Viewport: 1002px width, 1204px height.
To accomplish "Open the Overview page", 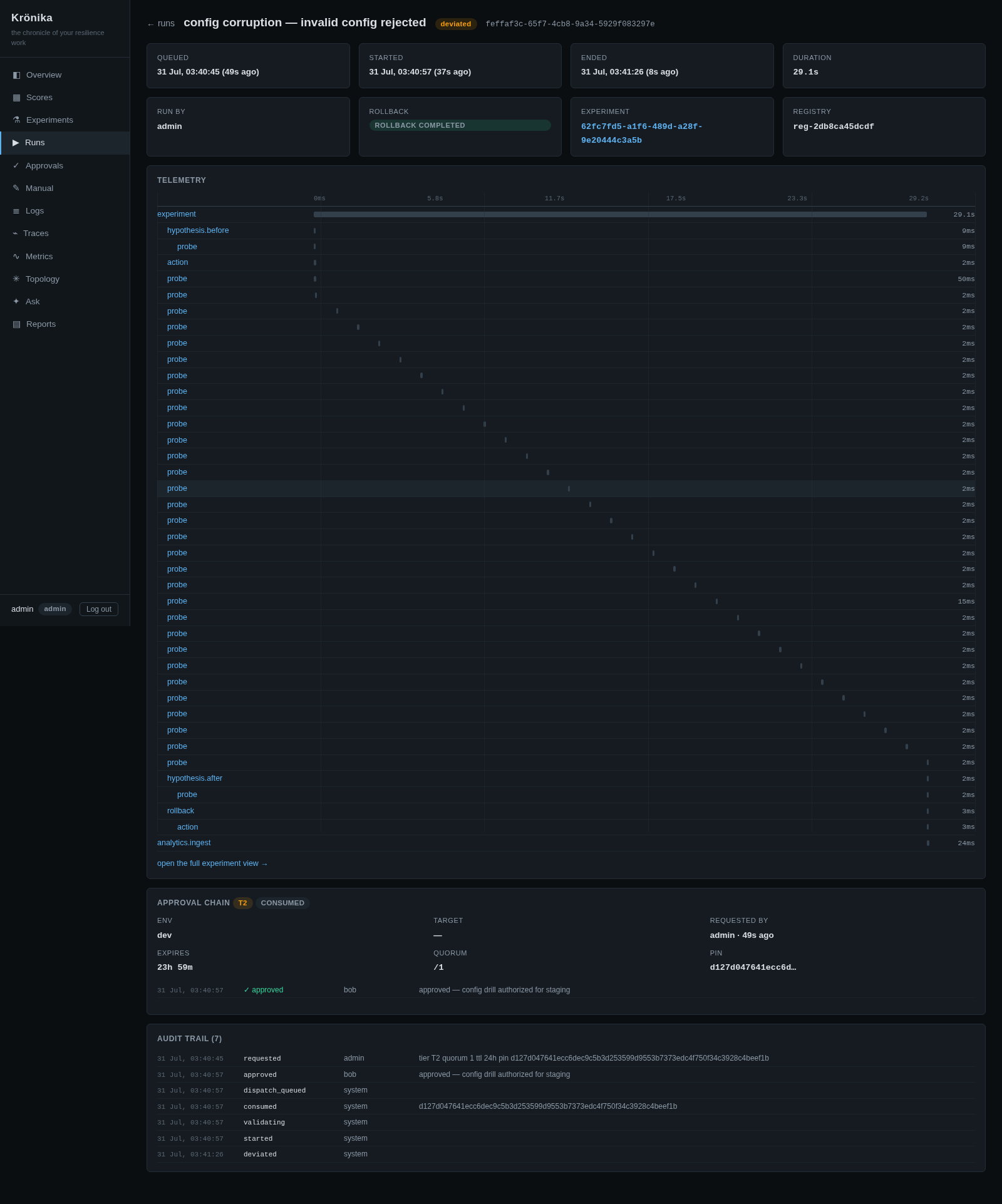I will point(65,75).
